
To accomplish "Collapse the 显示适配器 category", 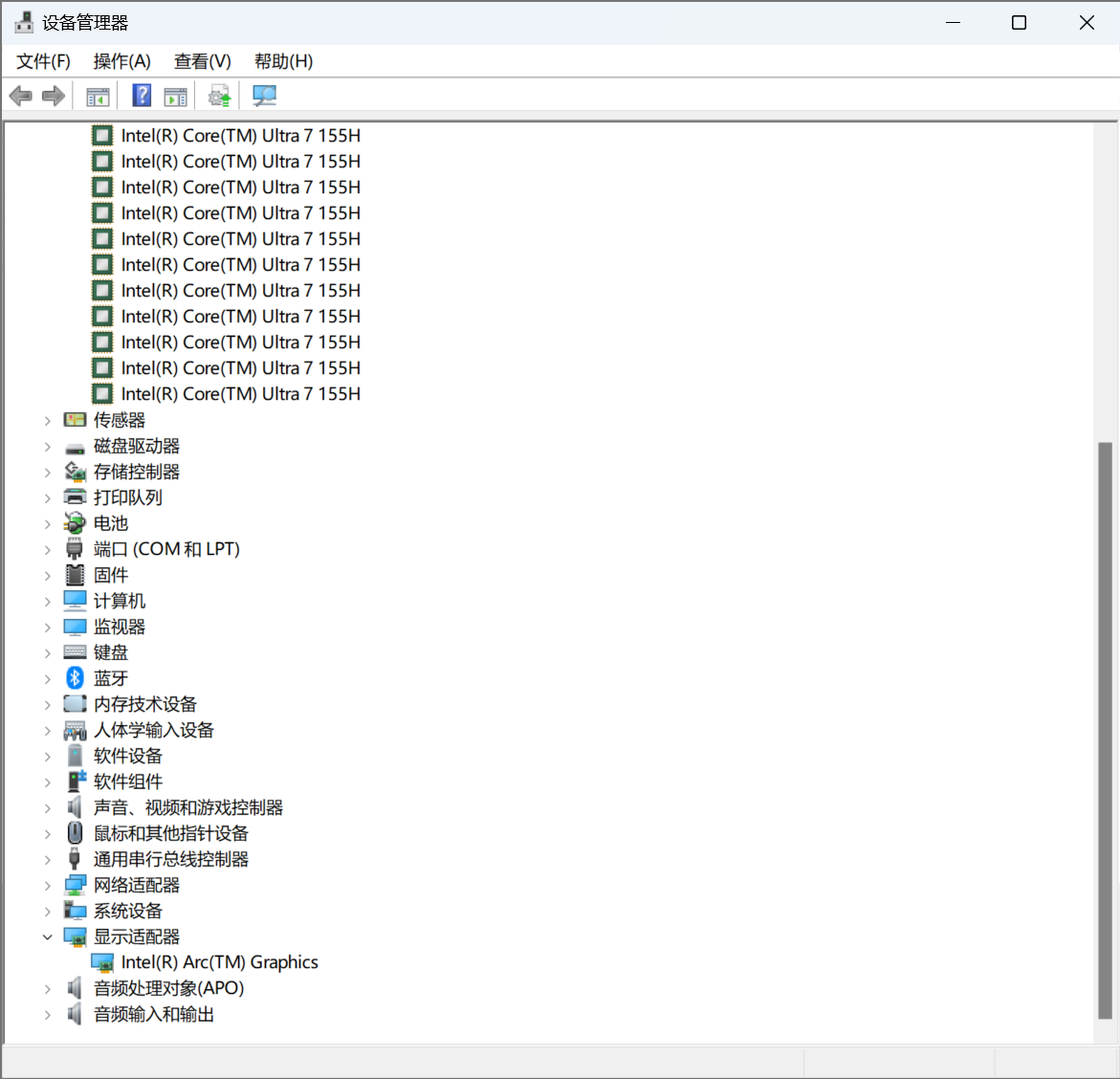I will coord(47,936).
